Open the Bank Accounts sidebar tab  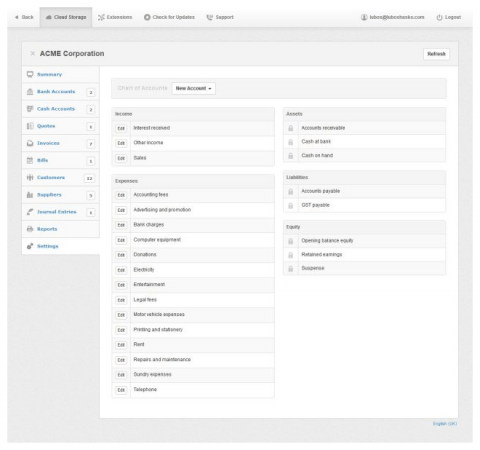point(61,92)
